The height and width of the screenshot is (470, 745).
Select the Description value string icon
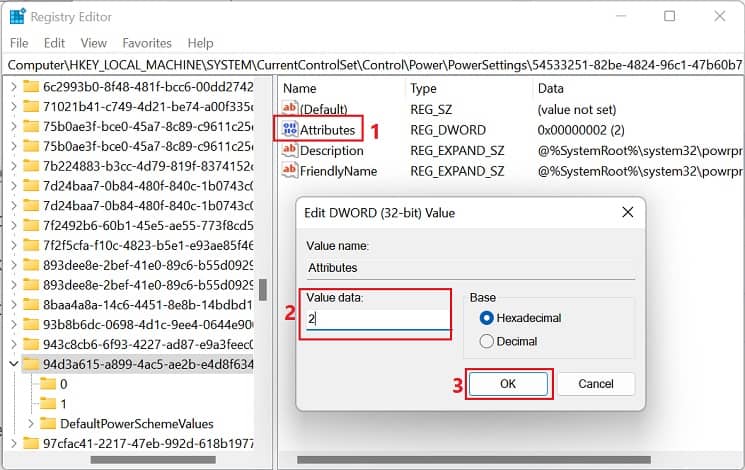click(289, 150)
